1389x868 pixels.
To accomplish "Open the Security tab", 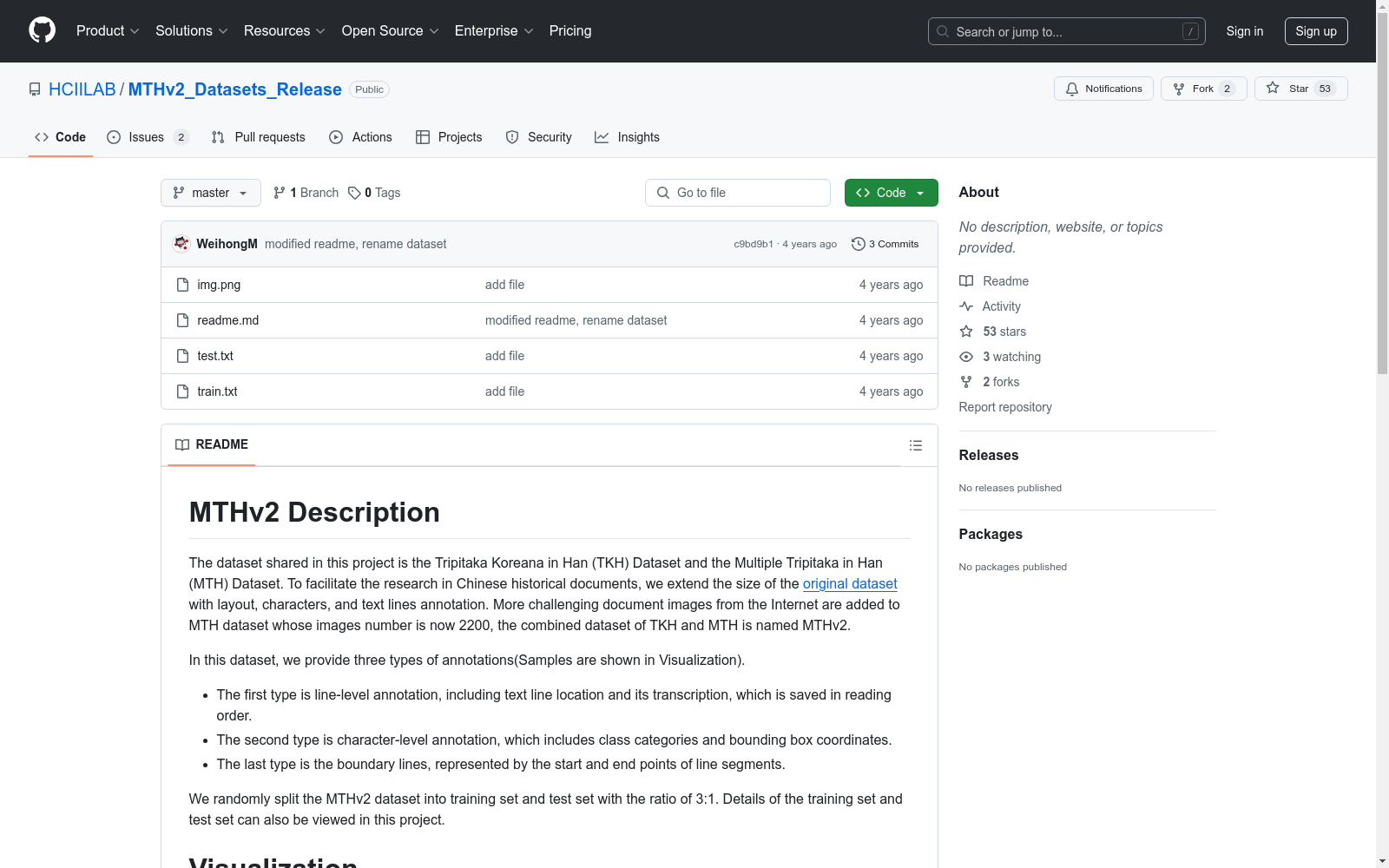I will 539,137.
